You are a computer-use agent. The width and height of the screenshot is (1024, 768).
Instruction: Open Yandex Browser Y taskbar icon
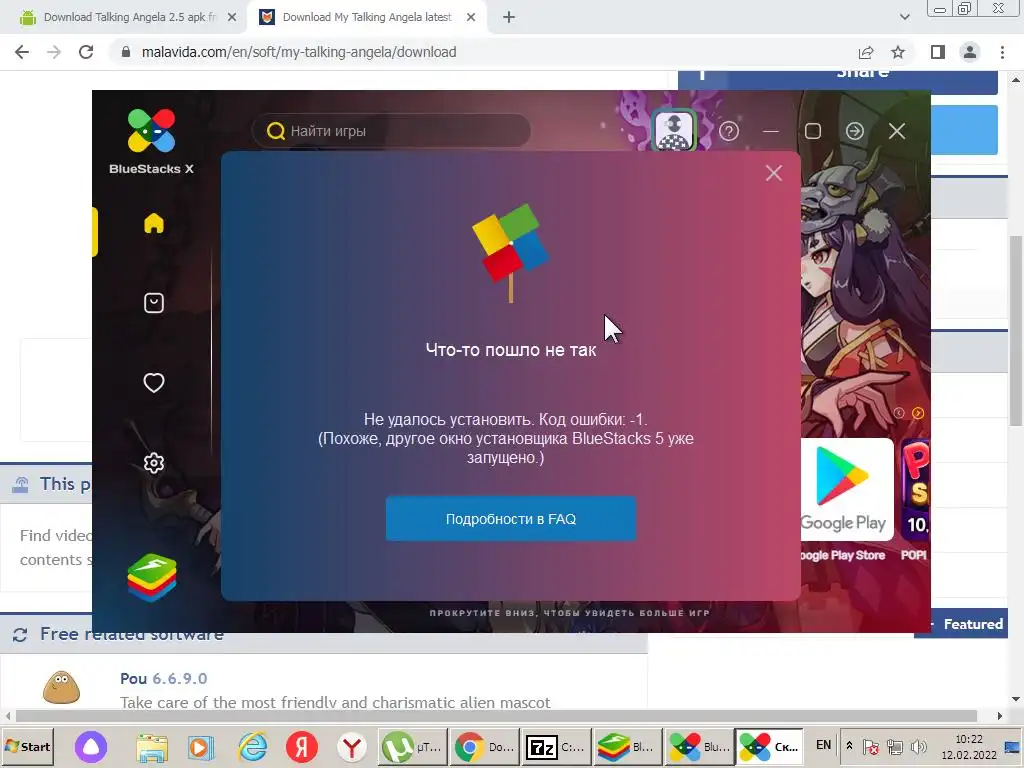click(352, 746)
